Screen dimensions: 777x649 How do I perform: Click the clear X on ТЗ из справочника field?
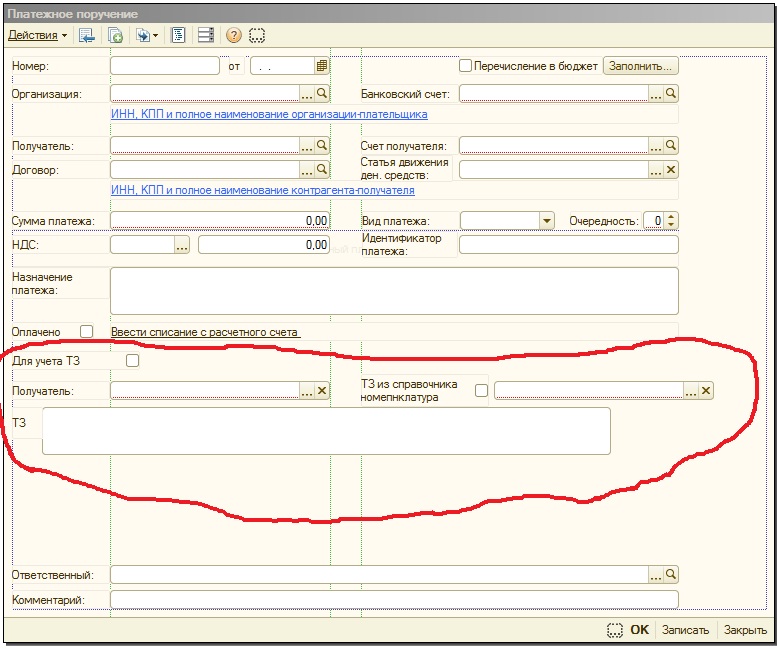706,390
